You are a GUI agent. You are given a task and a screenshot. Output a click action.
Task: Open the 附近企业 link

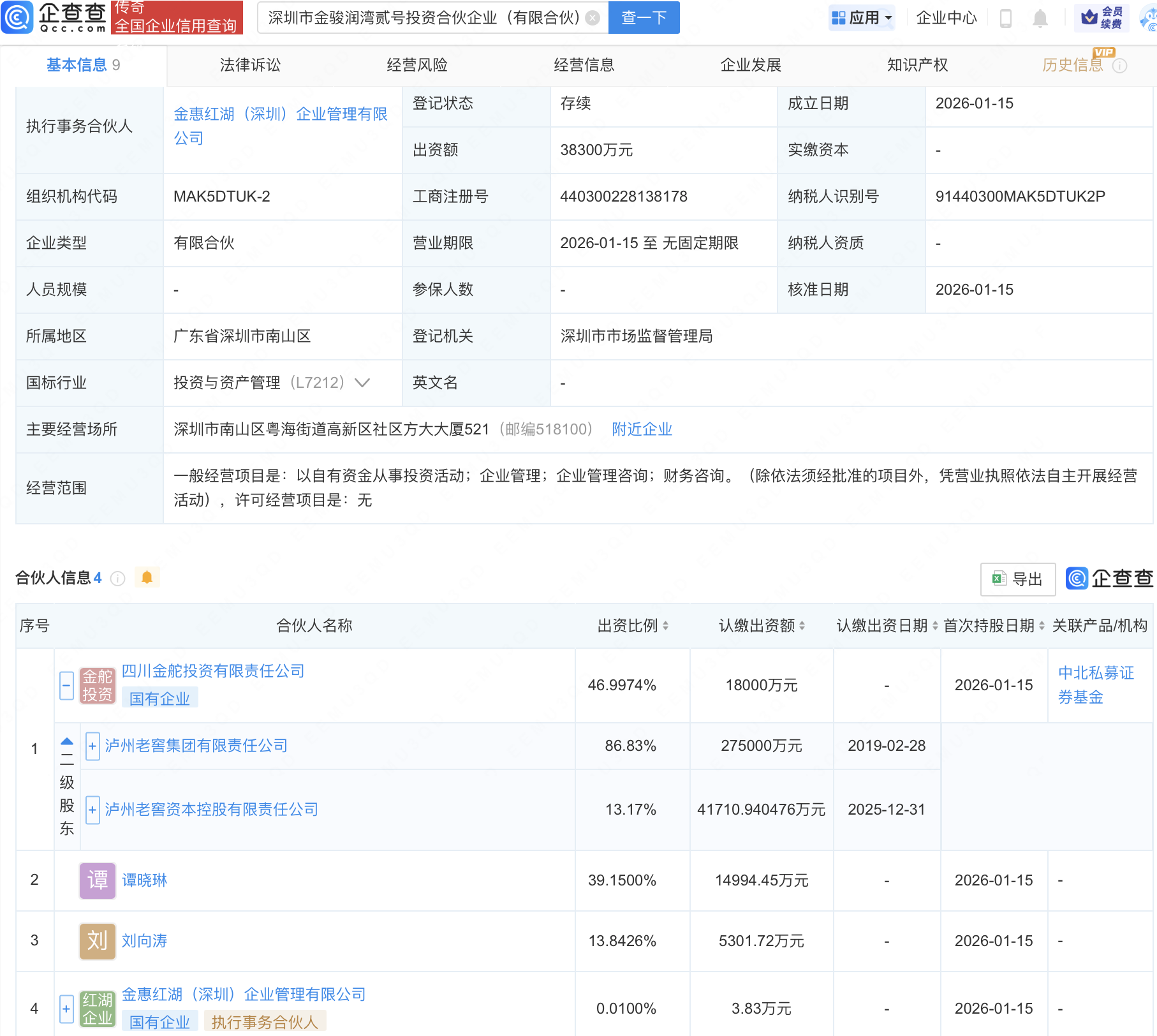[x=642, y=429]
